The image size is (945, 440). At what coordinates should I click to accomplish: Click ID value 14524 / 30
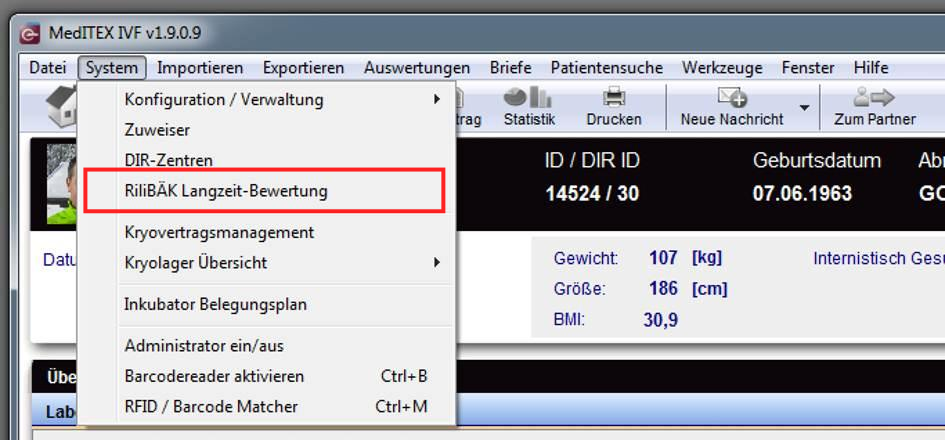[592, 193]
